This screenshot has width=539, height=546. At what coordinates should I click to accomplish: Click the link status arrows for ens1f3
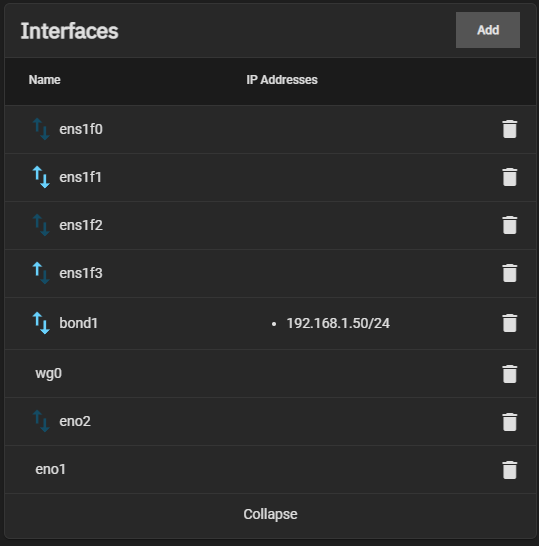pos(41,273)
